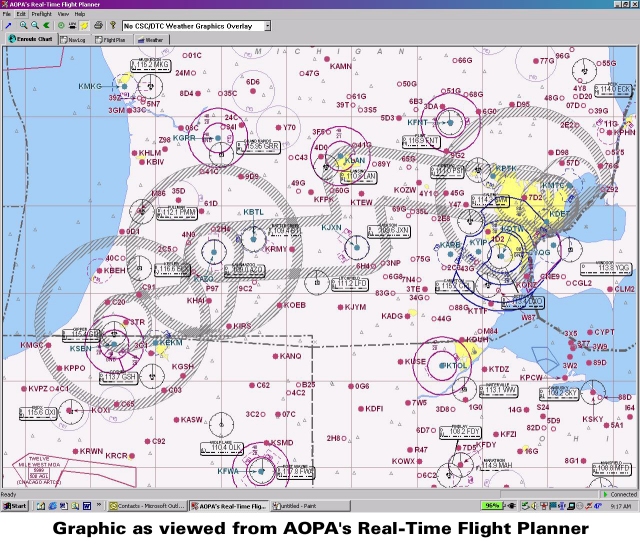Click the KMKG airport symbol on chart
Viewport: 640px width, 546px height.
point(124,87)
